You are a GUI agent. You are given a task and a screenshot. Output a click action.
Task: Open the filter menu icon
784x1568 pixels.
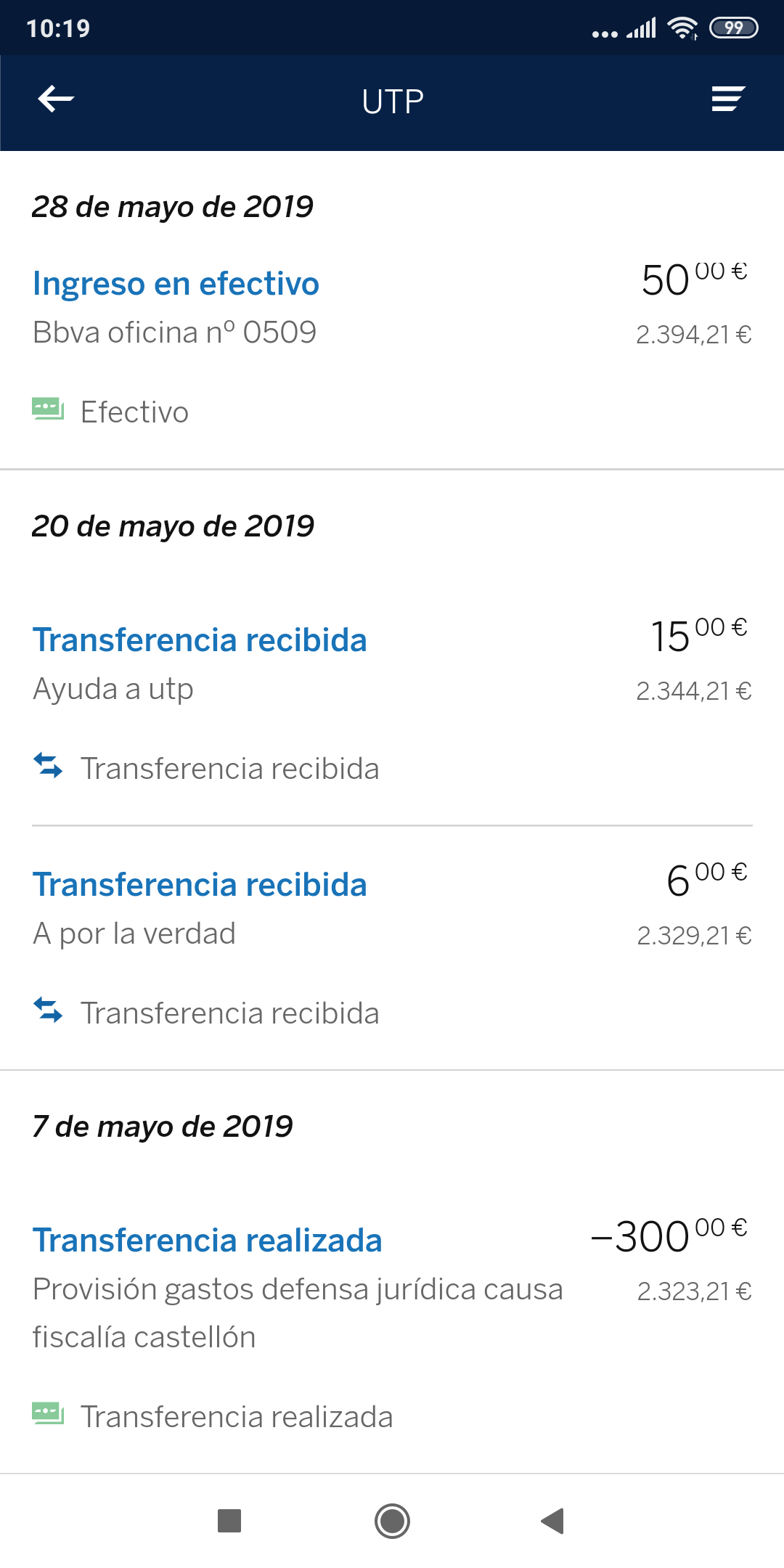[x=728, y=99]
